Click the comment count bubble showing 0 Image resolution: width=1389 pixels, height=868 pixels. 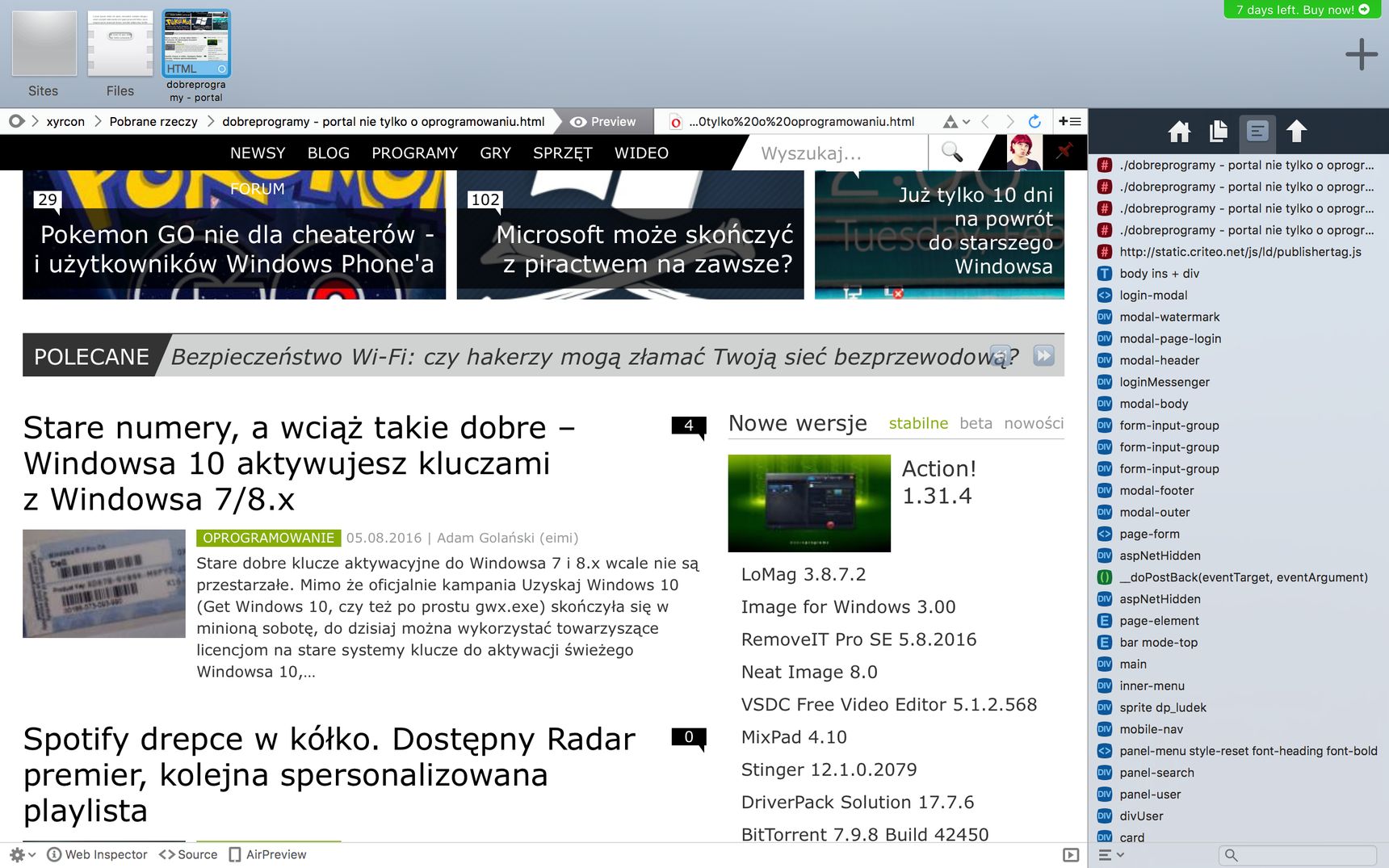[x=689, y=737]
